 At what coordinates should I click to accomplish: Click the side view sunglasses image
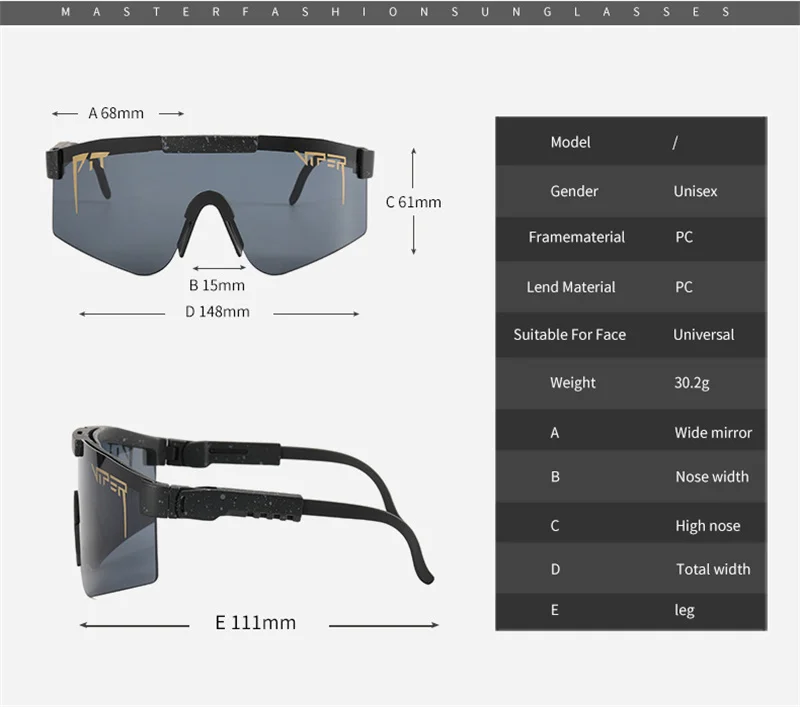pos(253,512)
